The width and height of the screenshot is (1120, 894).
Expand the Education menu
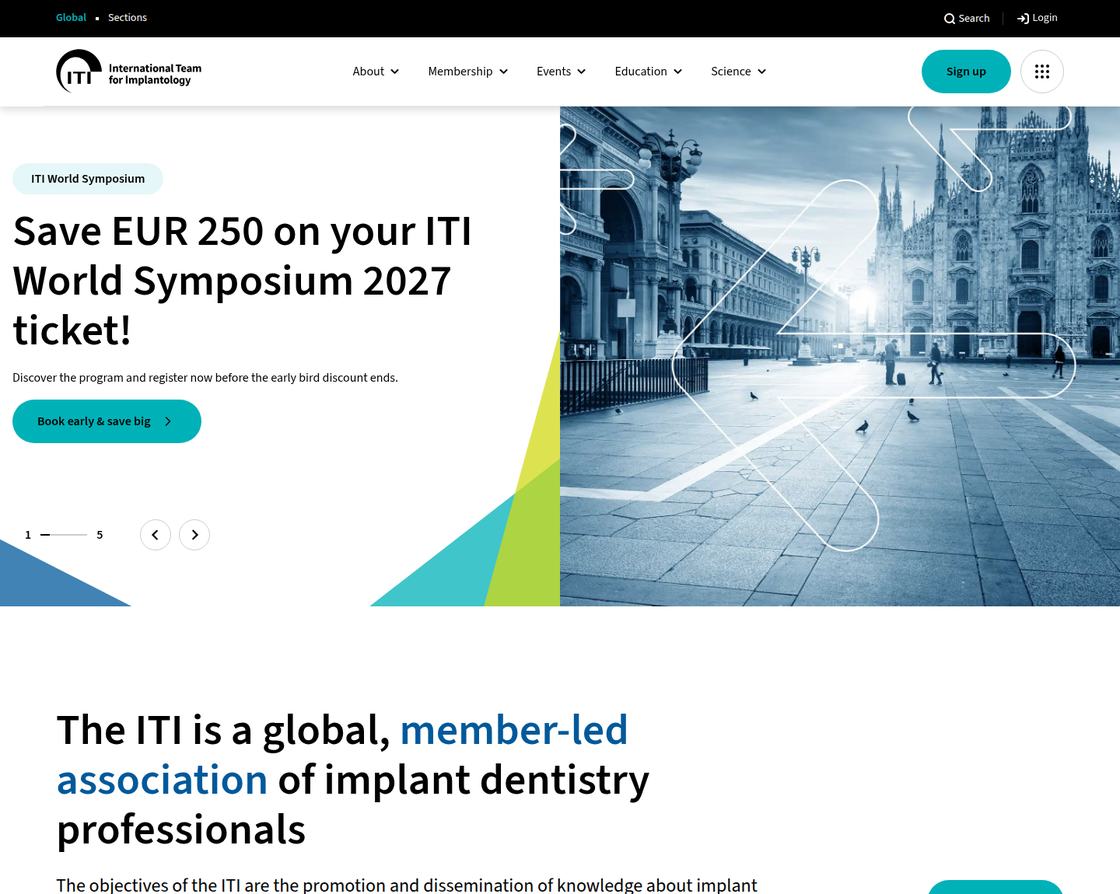pyautogui.click(x=648, y=71)
